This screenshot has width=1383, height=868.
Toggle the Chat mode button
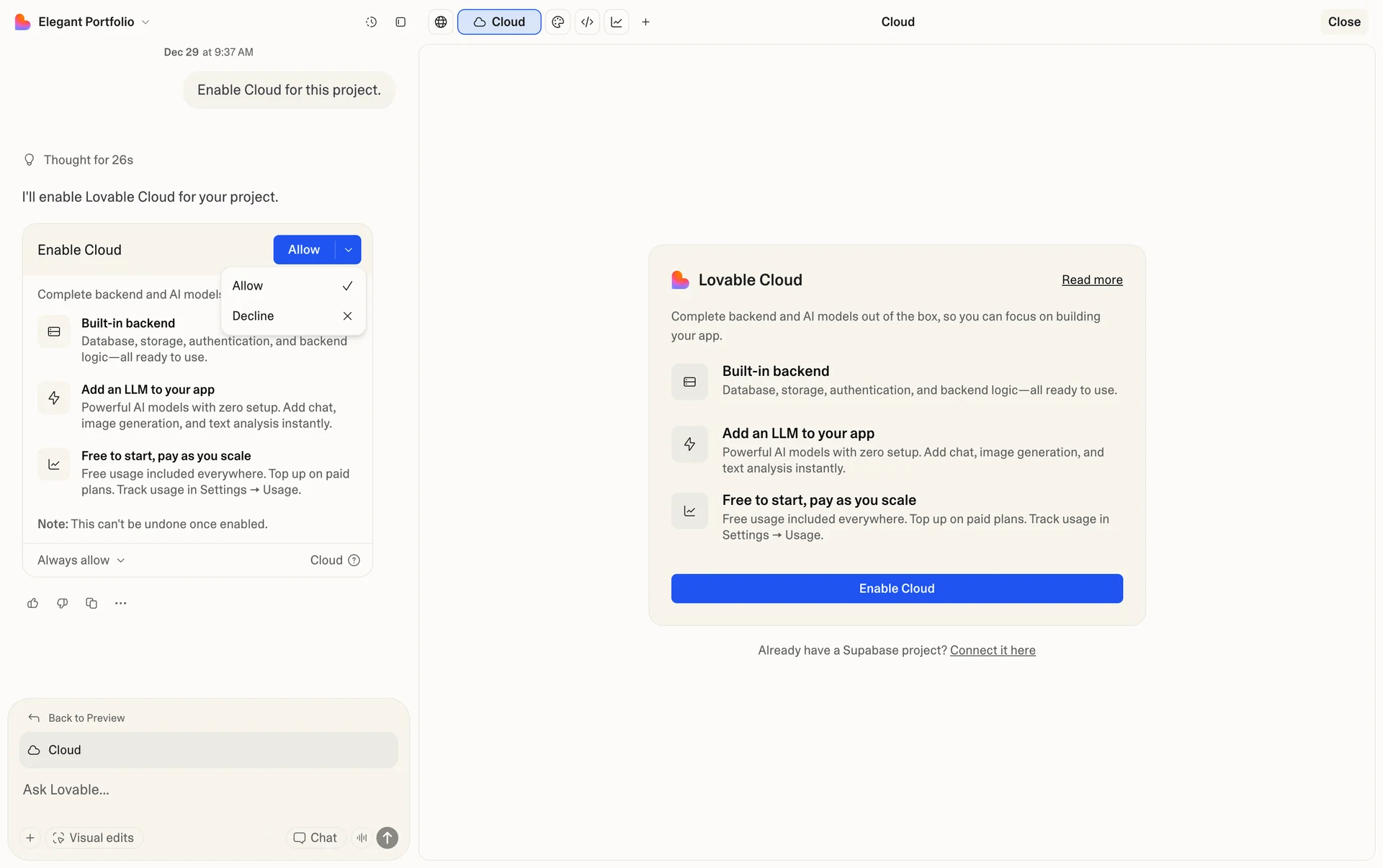click(x=315, y=837)
